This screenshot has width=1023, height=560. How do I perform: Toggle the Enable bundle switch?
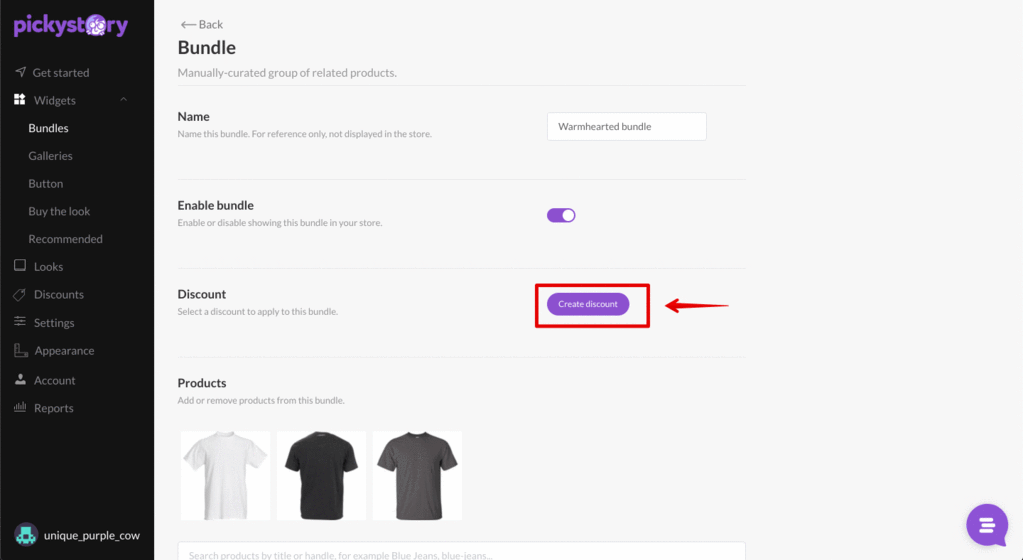tap(561, 215)
